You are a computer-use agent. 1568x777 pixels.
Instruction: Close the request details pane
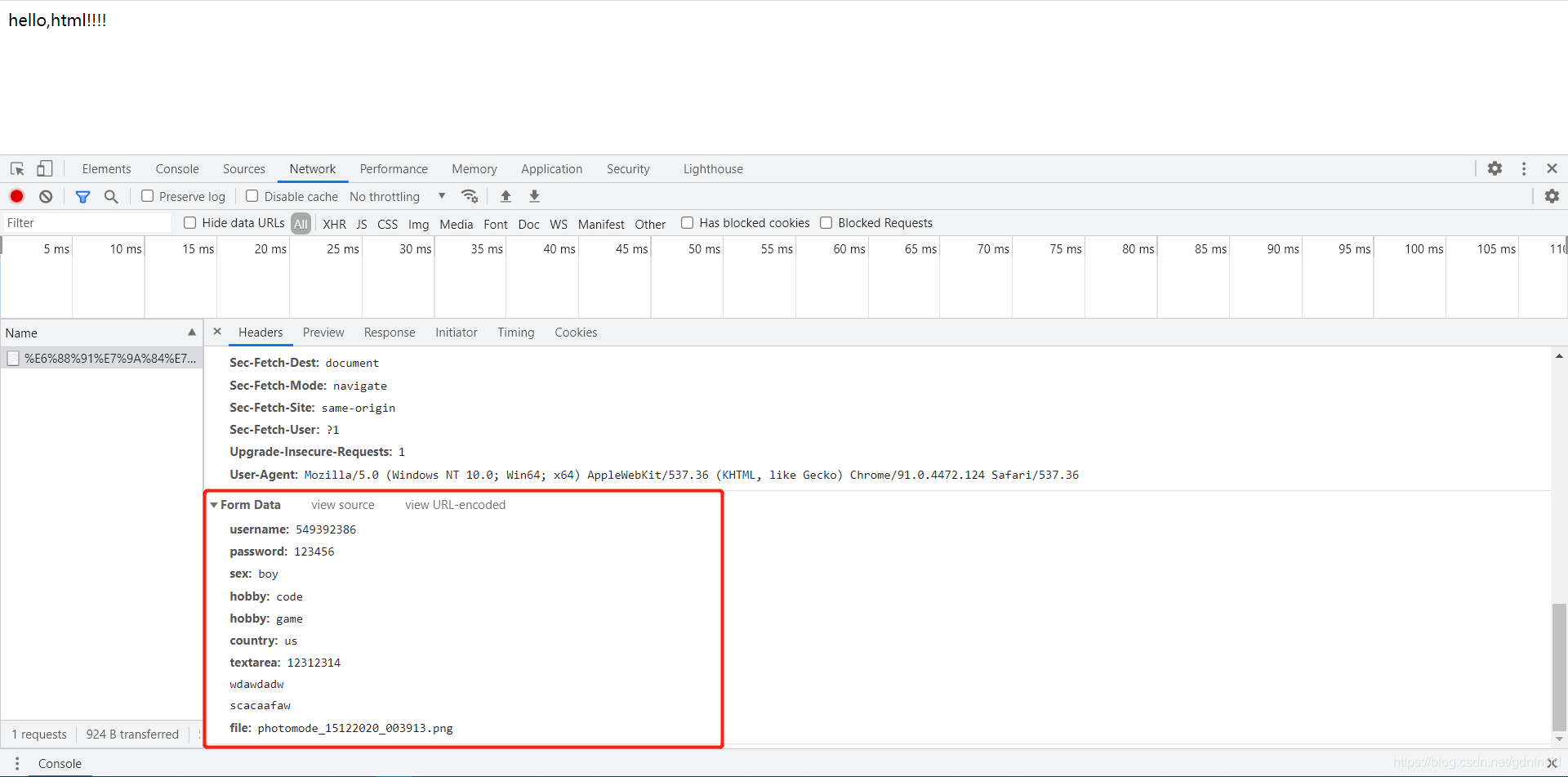coord(217,332)
